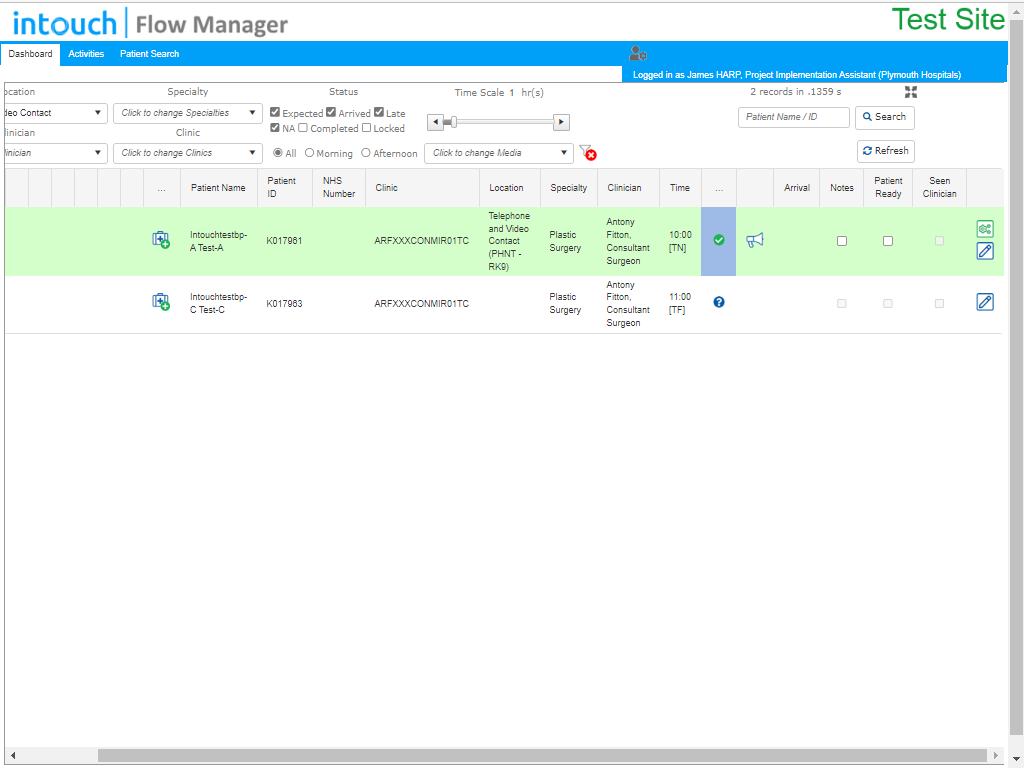1024x768 pixels.
Task: Open add appointment icon for Test-C
Action: [161, 302]
